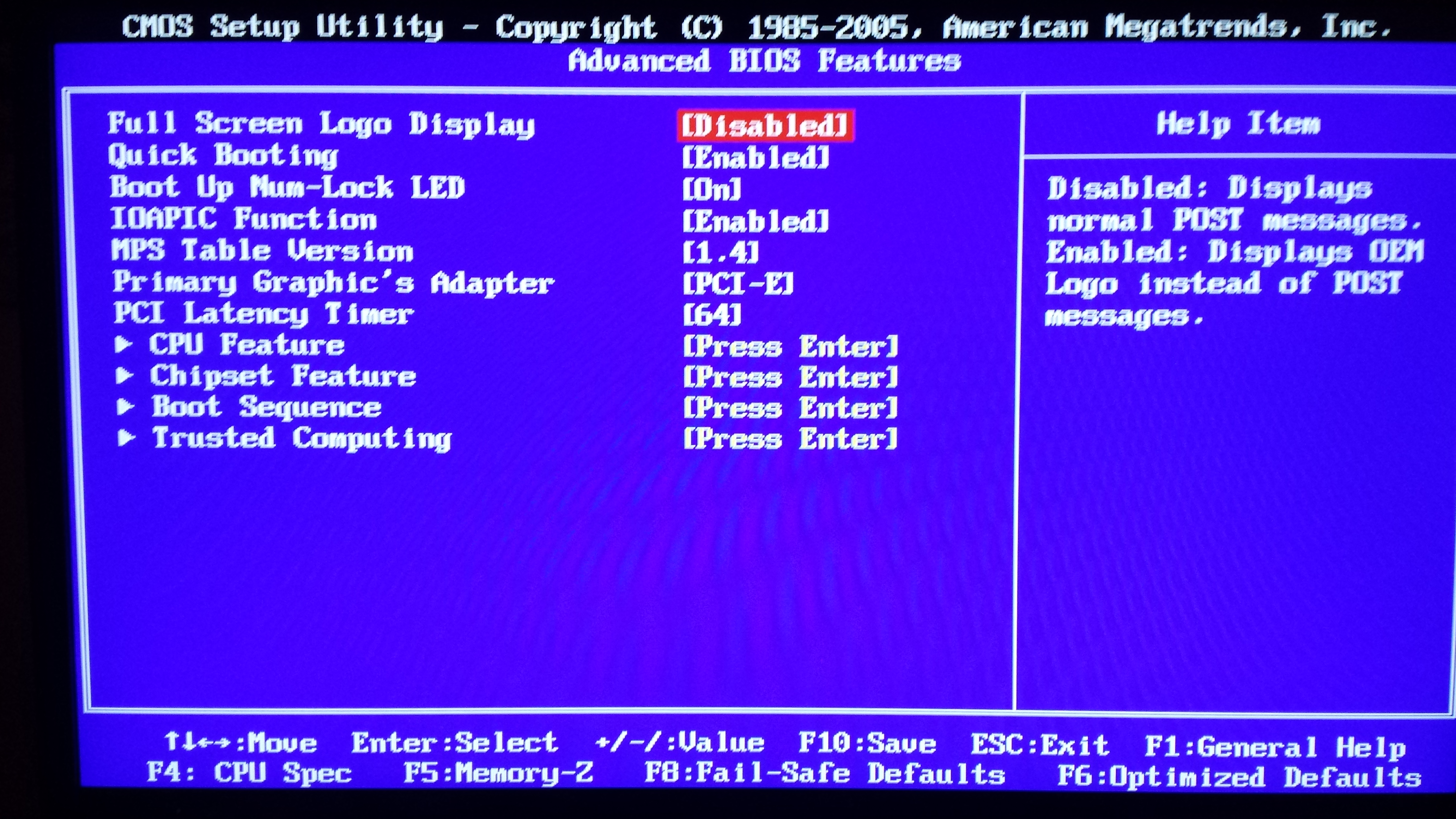Viewport: 1456px width, 819px height.
Task: Select the Full Screen Logo Display label
Action: coord(321,124)
